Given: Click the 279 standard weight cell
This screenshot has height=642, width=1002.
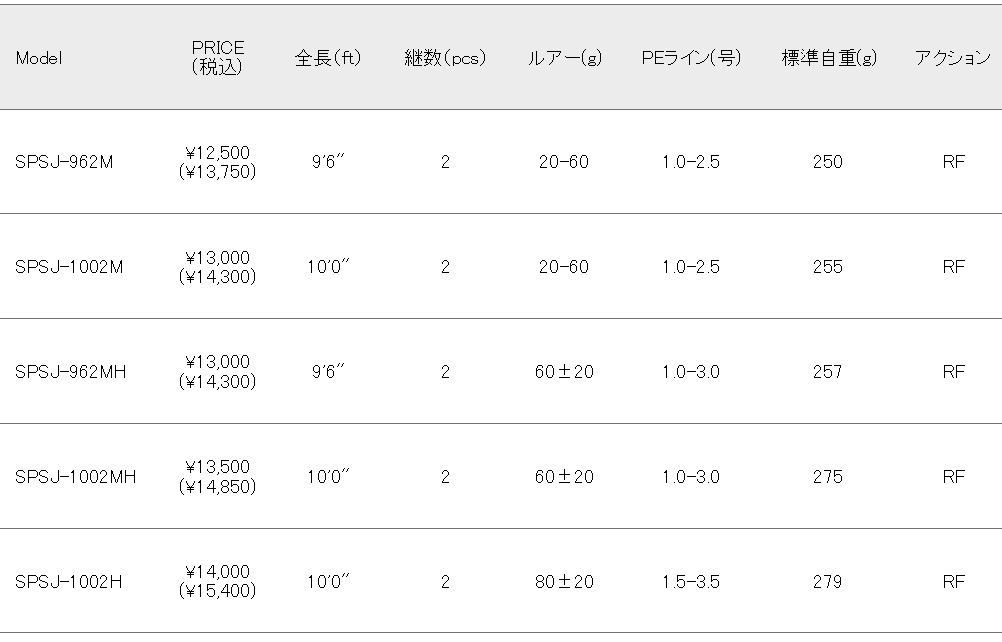Looking at the screenshot, I should 828,582.
